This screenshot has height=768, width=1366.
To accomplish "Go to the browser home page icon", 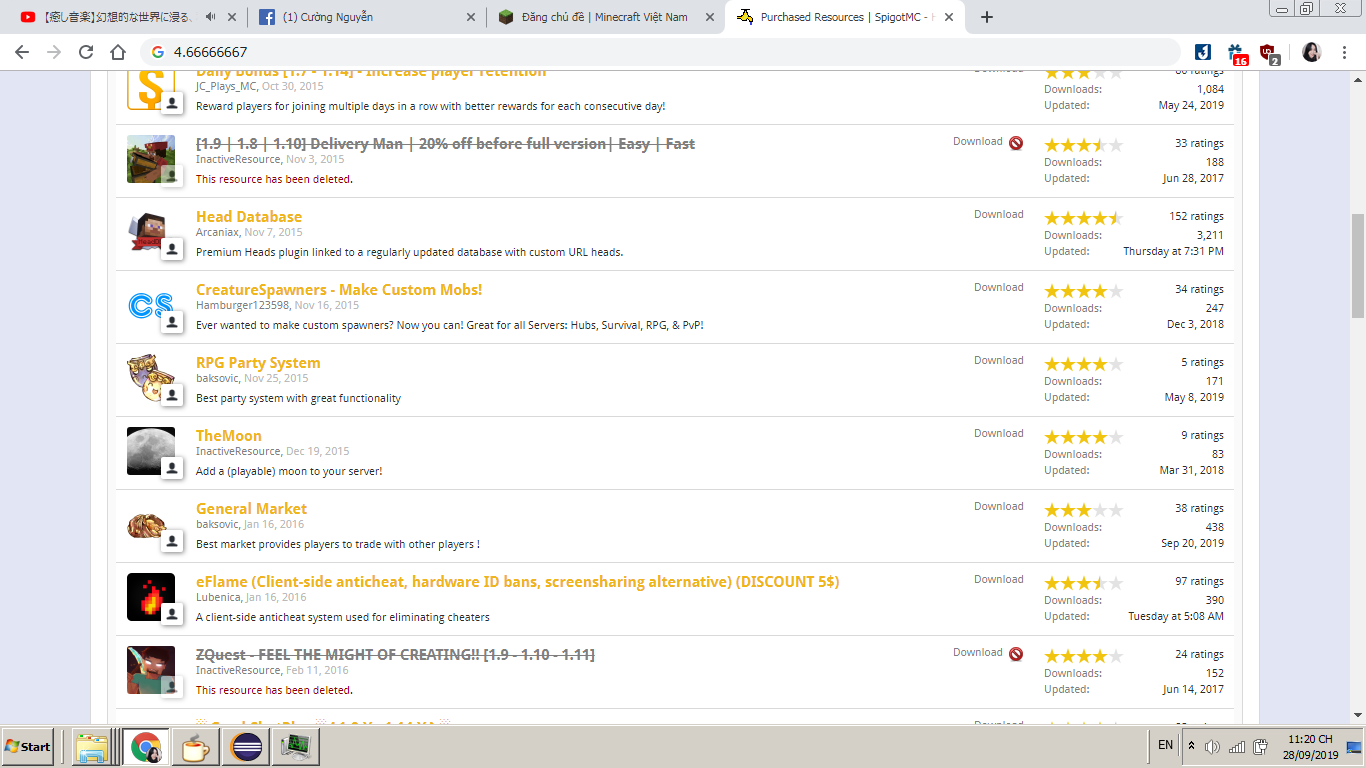I will pyautogui.click(x=118, y=52).
